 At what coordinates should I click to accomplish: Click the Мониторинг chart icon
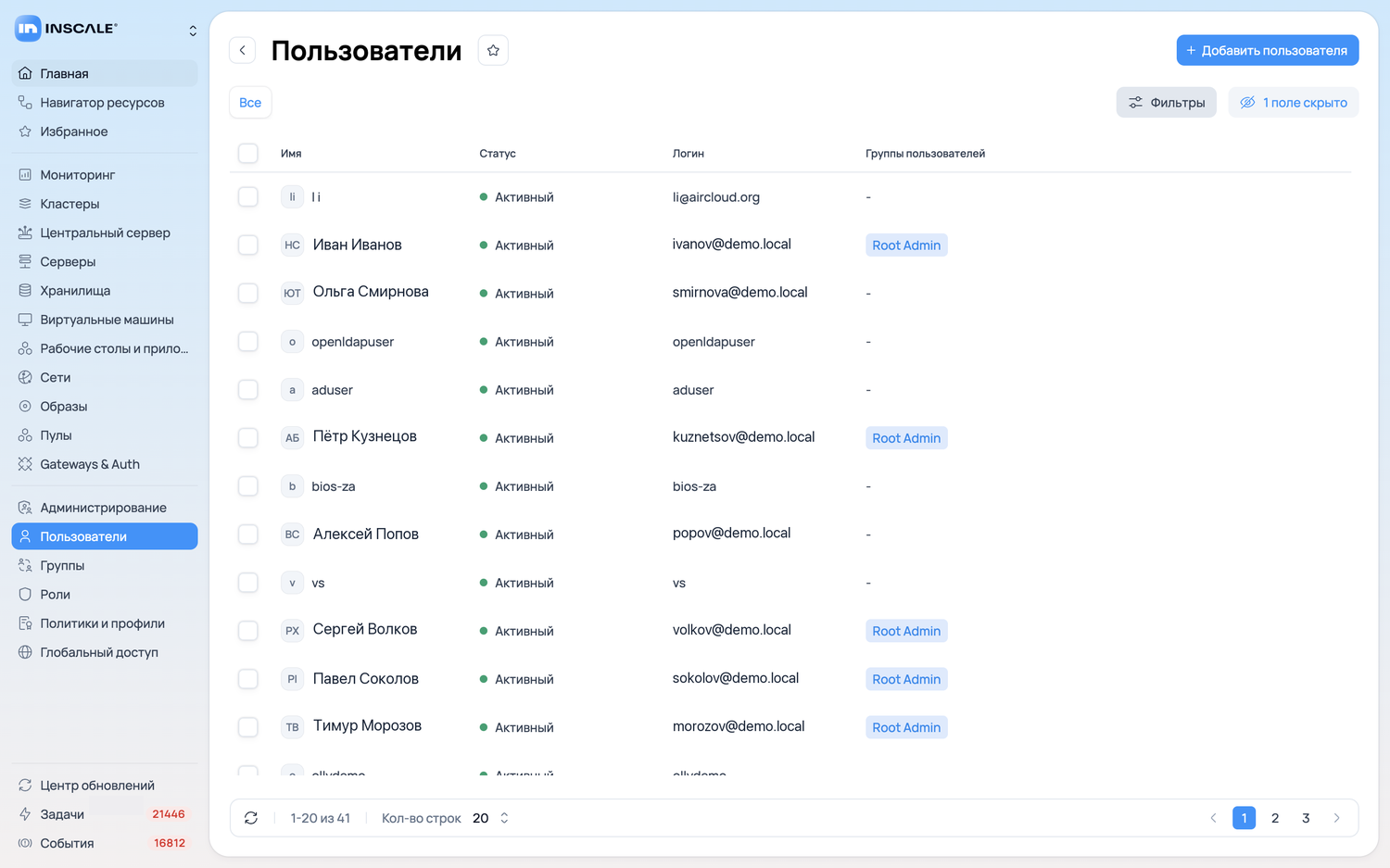pyautogui.click(x=25, y=174)
